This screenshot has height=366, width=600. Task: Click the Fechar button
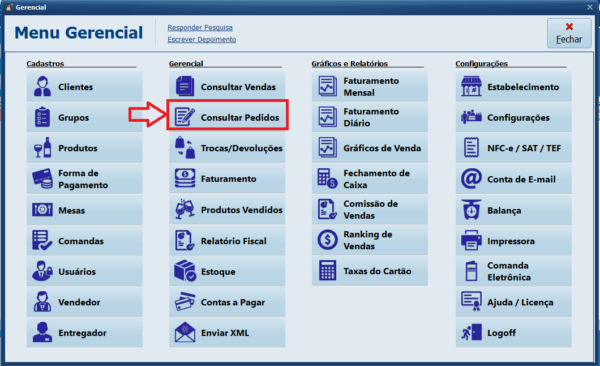click(x=569, y=33)
